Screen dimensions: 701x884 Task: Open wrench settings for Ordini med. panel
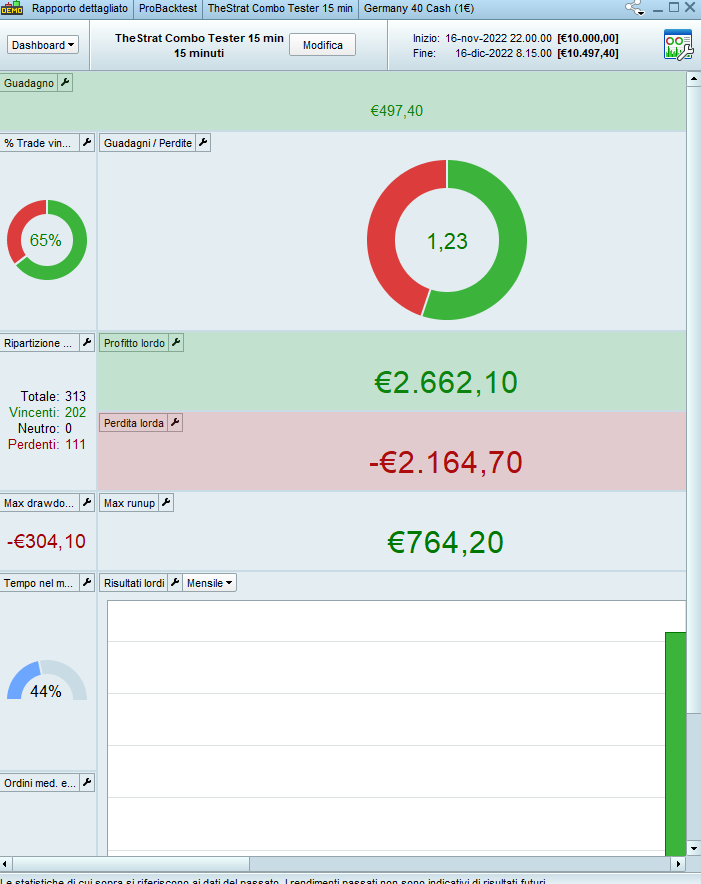(87, 783)
